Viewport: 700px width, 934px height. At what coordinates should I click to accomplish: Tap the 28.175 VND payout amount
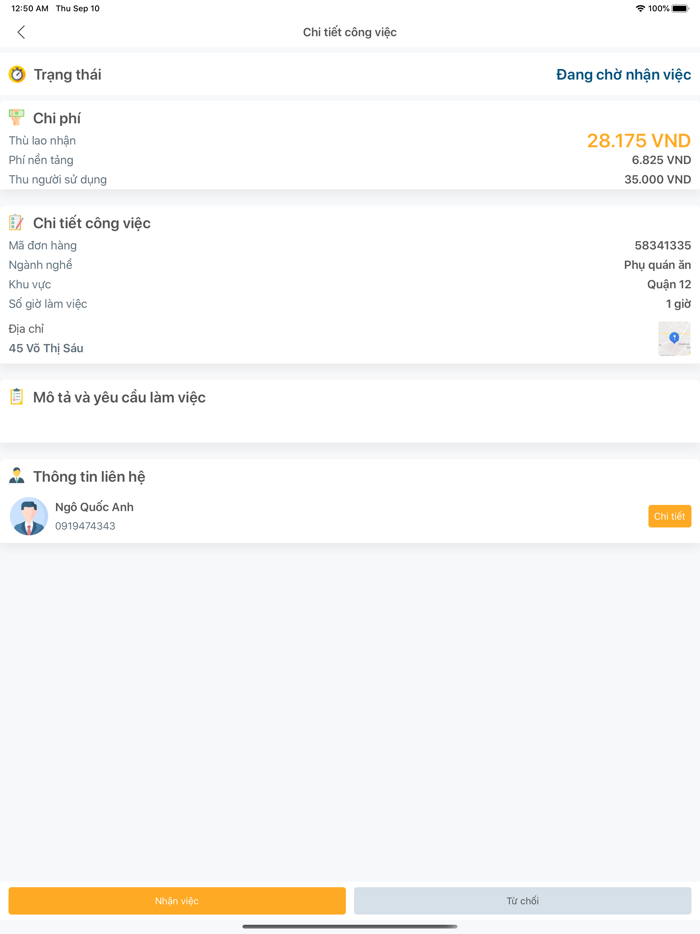coord(638,141)
